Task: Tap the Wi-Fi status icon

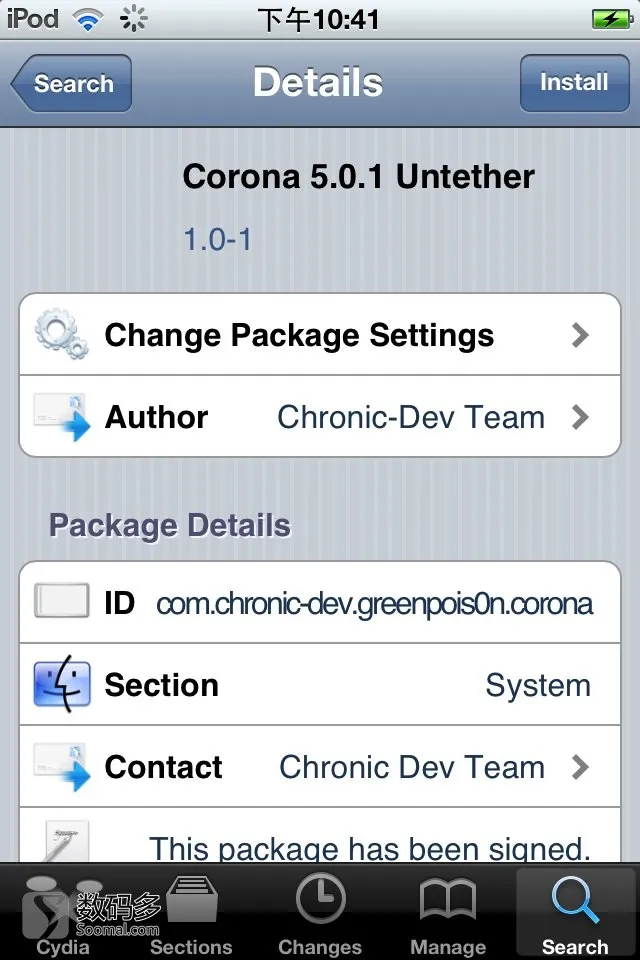Action: (x=89, y=19)
